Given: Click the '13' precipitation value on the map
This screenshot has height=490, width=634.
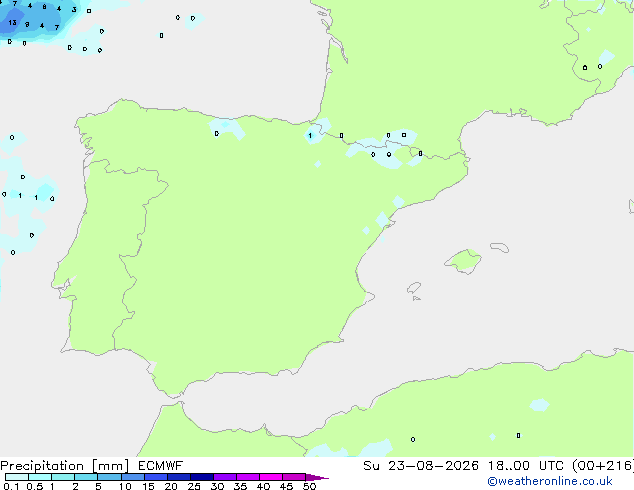Looking at the screenshot, I should tap(13, 23).
